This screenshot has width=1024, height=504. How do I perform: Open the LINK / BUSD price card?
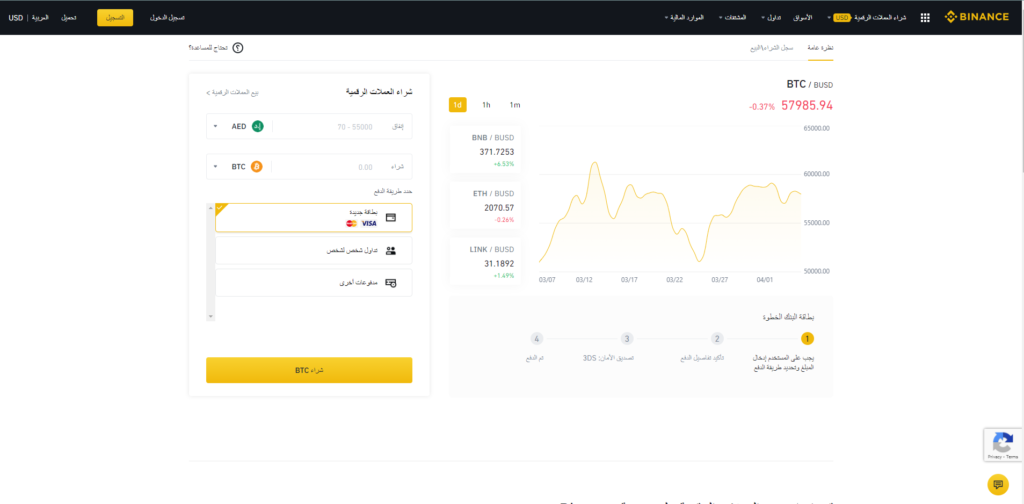pos(485,261)
